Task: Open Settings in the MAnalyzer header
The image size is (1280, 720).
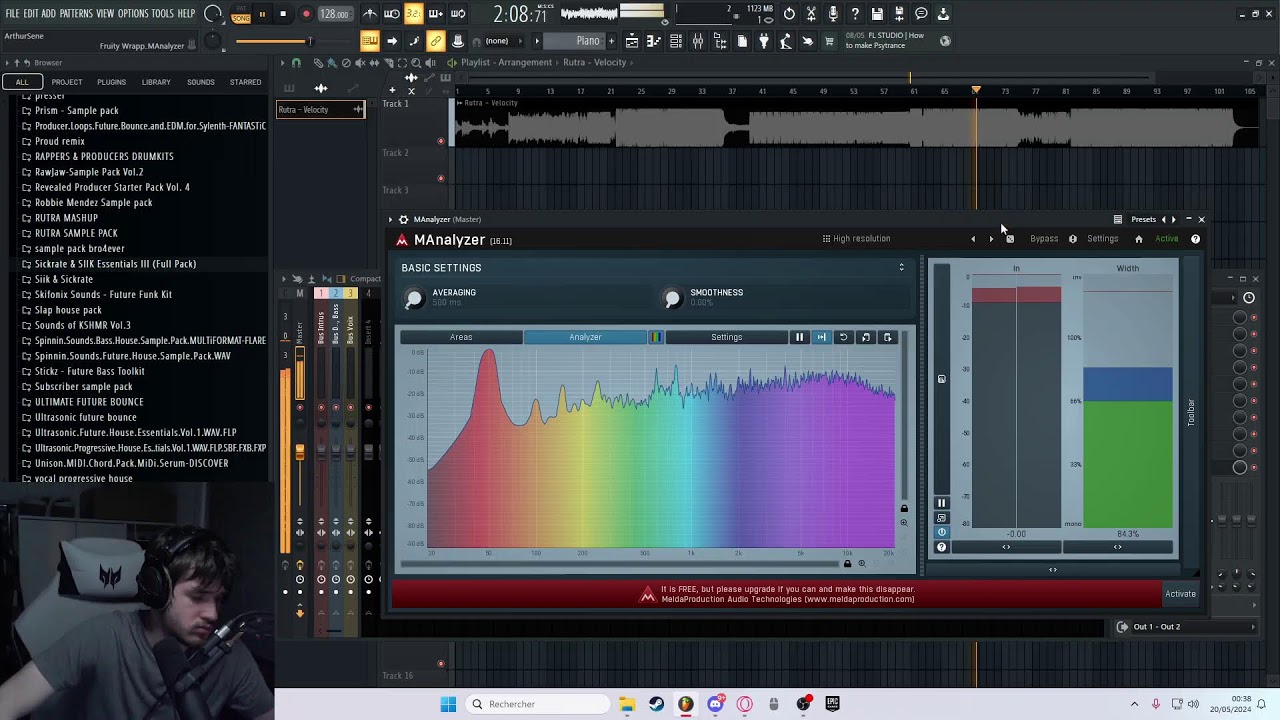Action: [x=1103, y=239]
